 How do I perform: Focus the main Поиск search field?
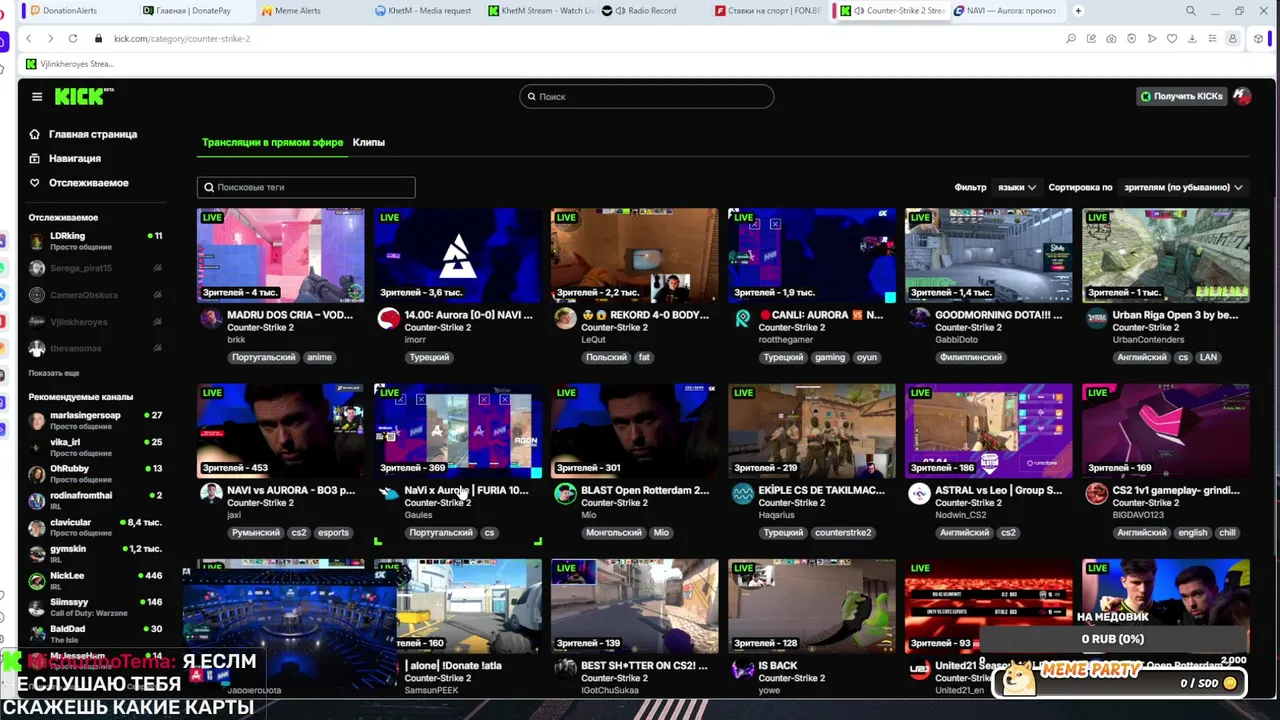pos(647,96)
